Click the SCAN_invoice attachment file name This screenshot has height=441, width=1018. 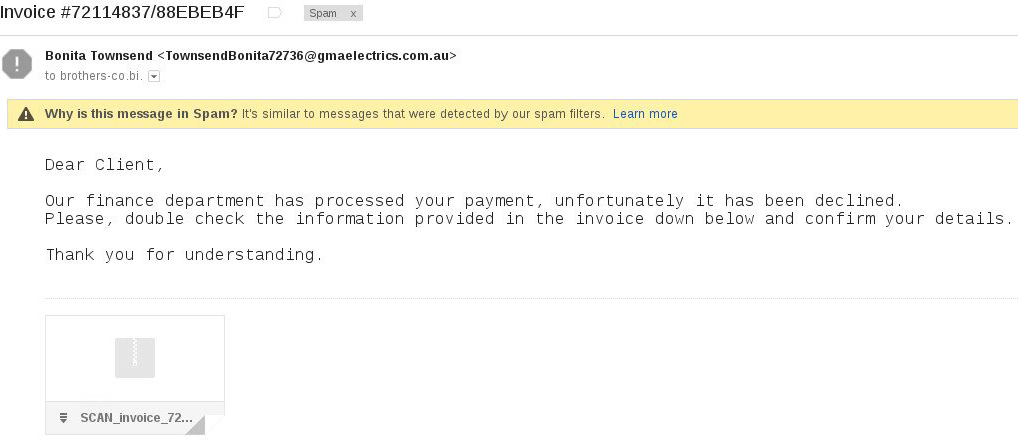pyautogui.click(x=136, y=418)
